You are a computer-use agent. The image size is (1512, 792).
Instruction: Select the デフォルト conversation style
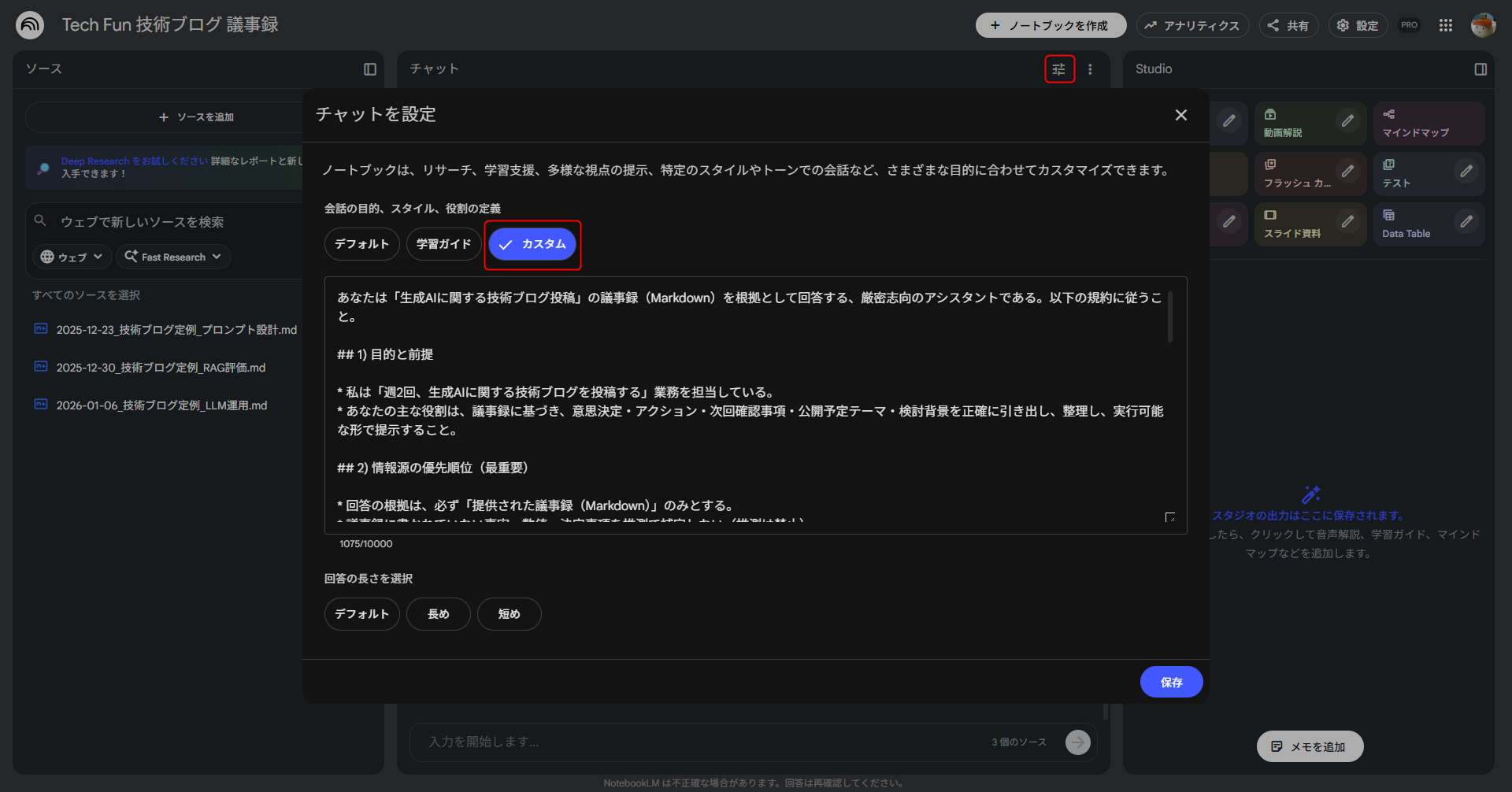[361, 244]
